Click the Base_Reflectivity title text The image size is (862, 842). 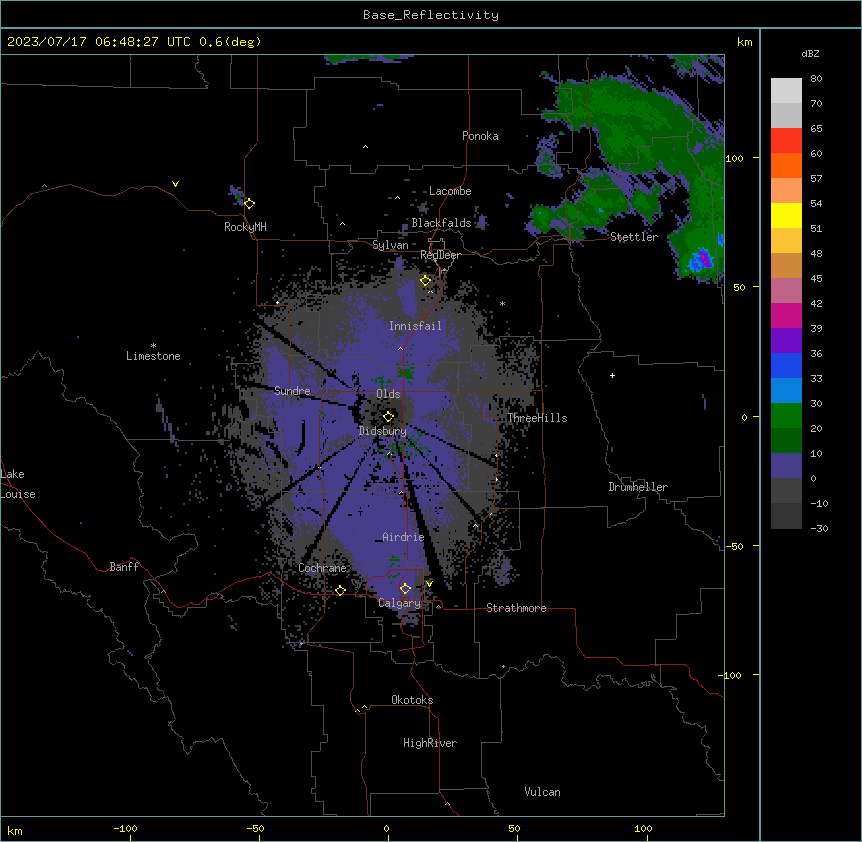pos(431,15)
